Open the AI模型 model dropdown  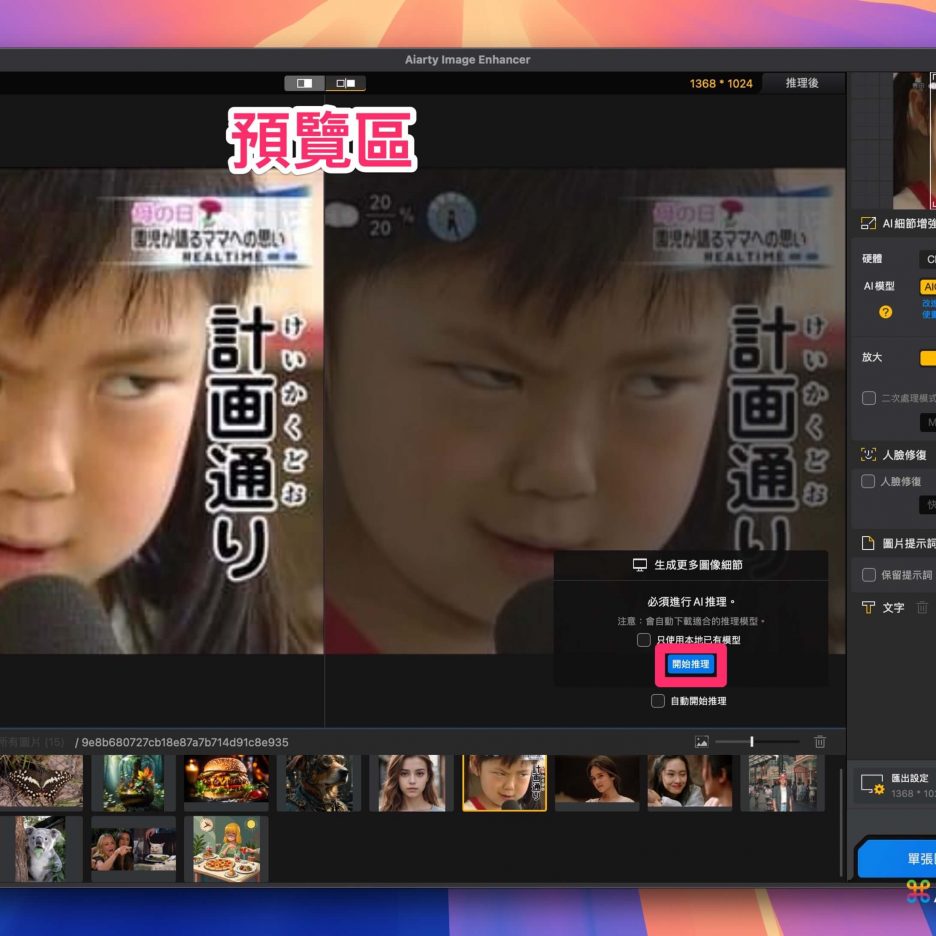tap(927, 286)
